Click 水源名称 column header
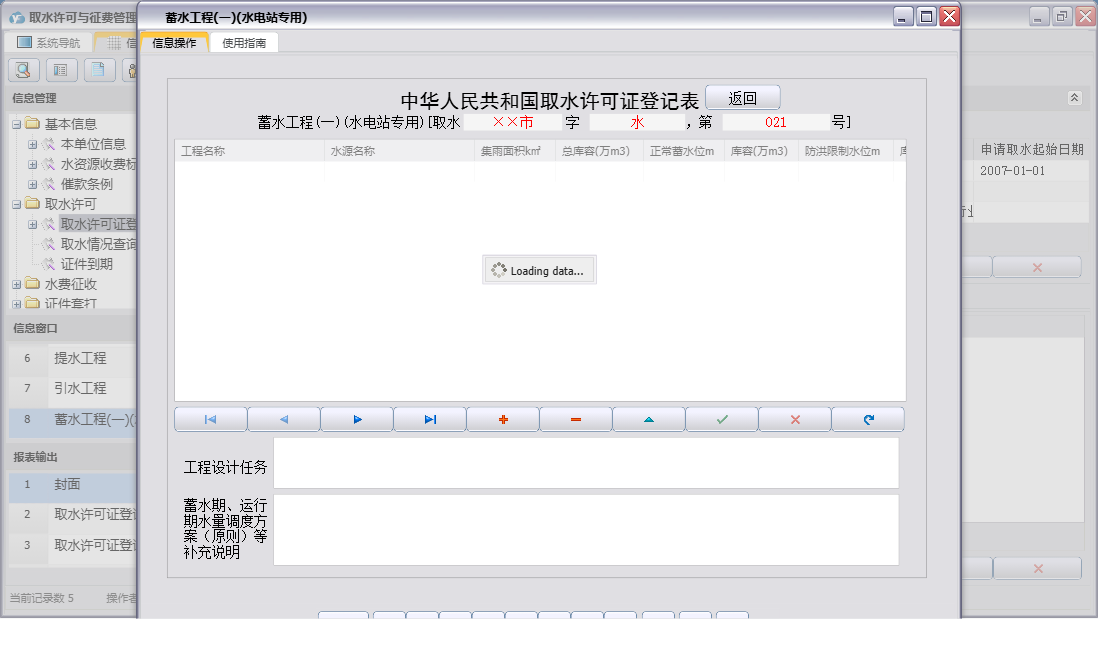The width and height of the screenshot is (1098, 655). [x=399, y=151]
